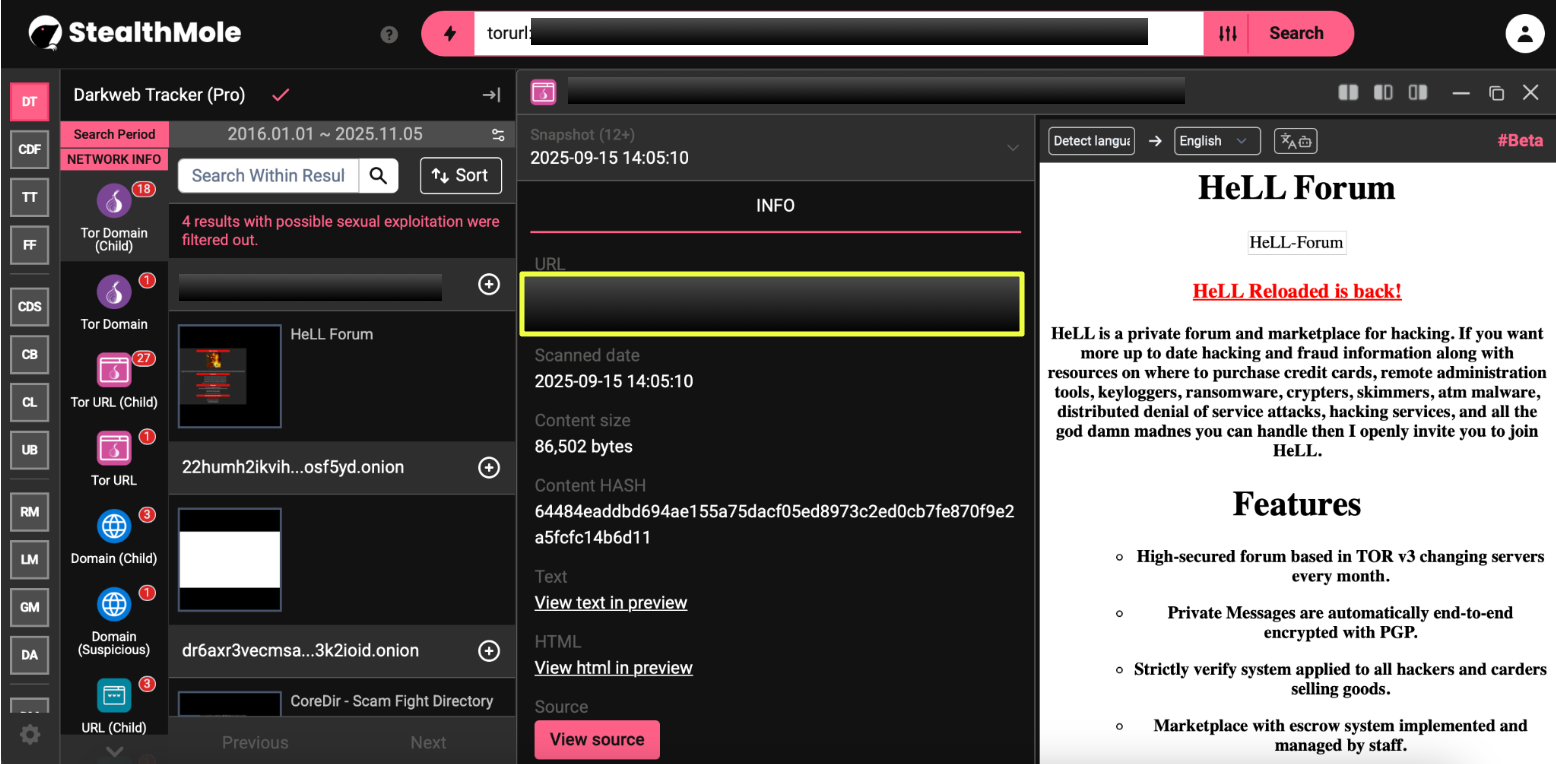The image size is (1556, 764).
Task: Open the user profile avatar
Action: pos(1524,34)
